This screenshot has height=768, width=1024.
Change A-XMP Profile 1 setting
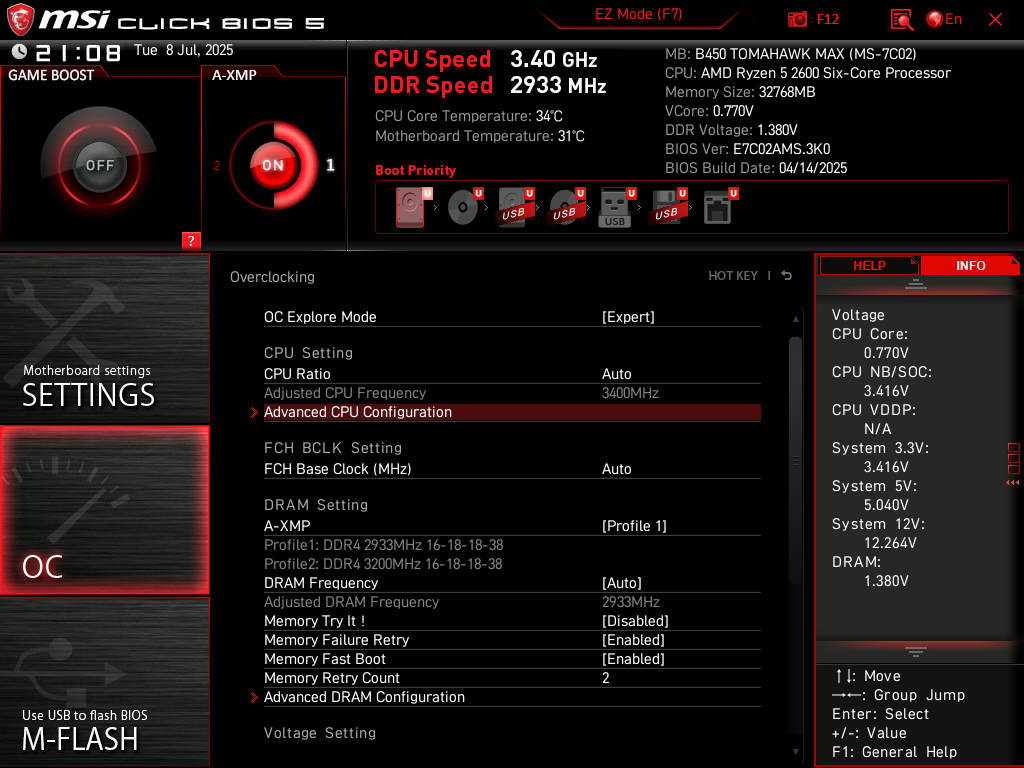pyautogui.click(x=634, y=526)
